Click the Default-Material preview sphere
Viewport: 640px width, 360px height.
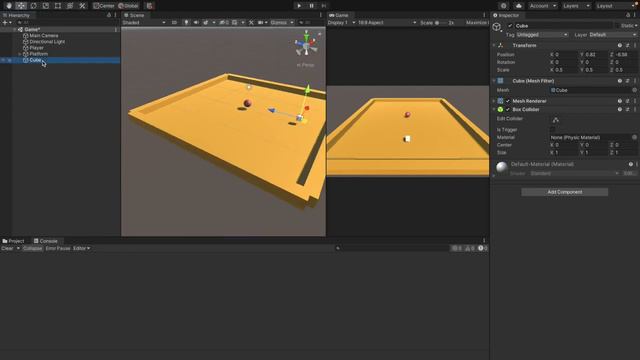click(502, 167)
